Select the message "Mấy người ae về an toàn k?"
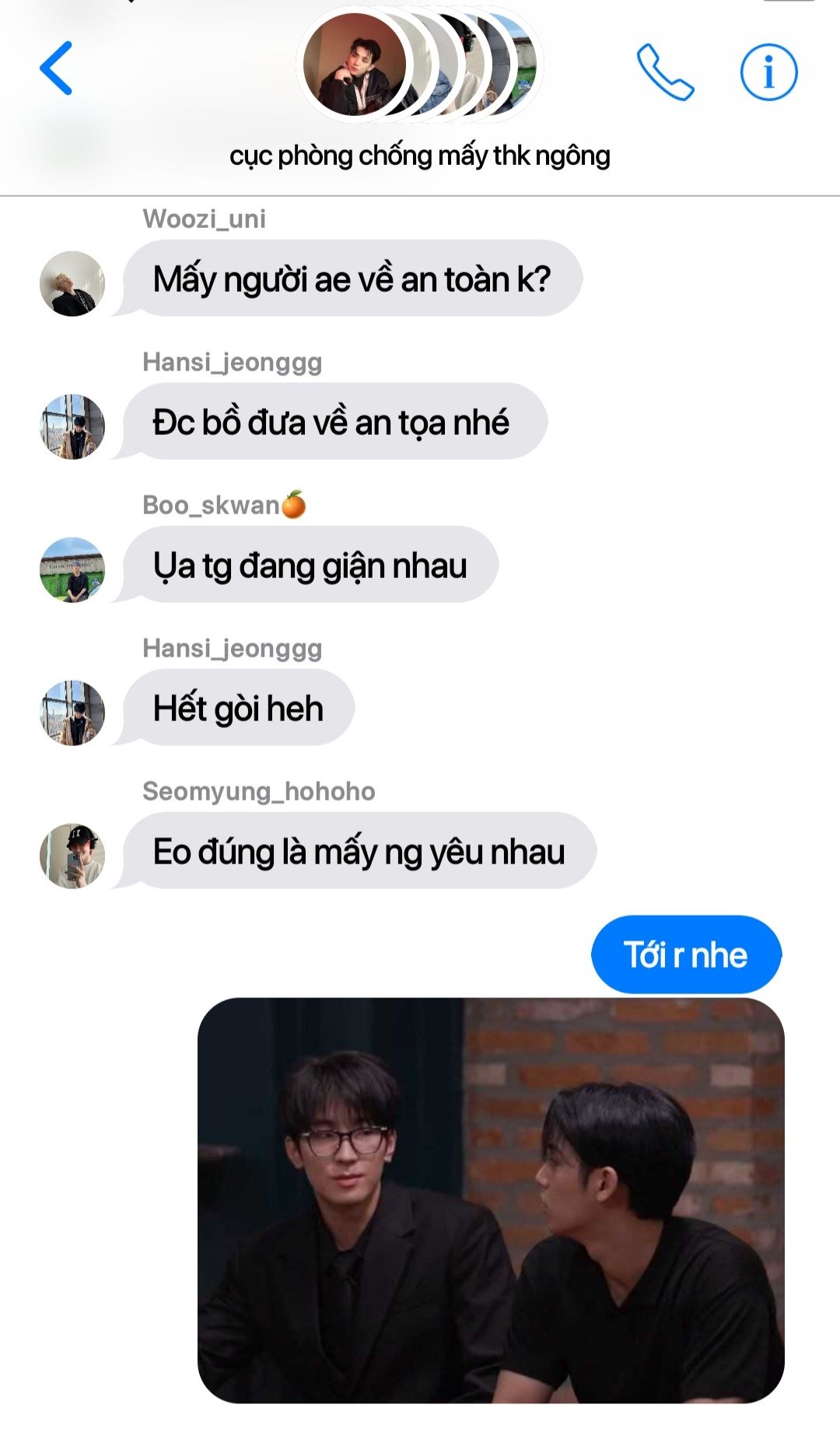This screenshot has height=1429, width=840. coord(352,278)
